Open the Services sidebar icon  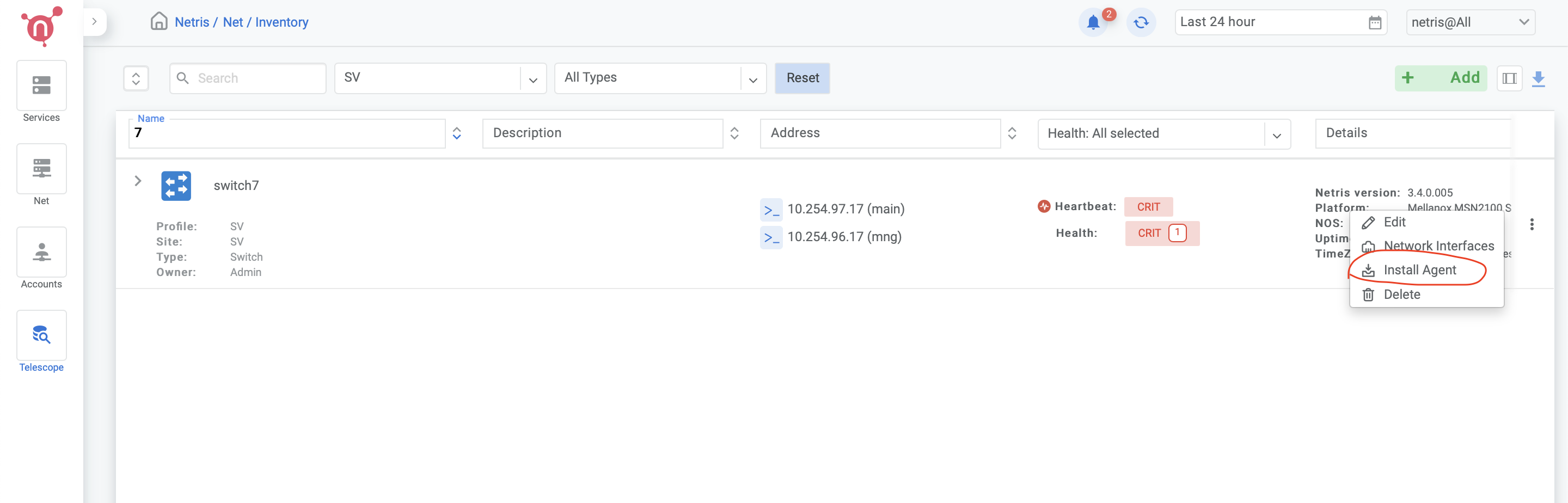click(x=41, y=86)
